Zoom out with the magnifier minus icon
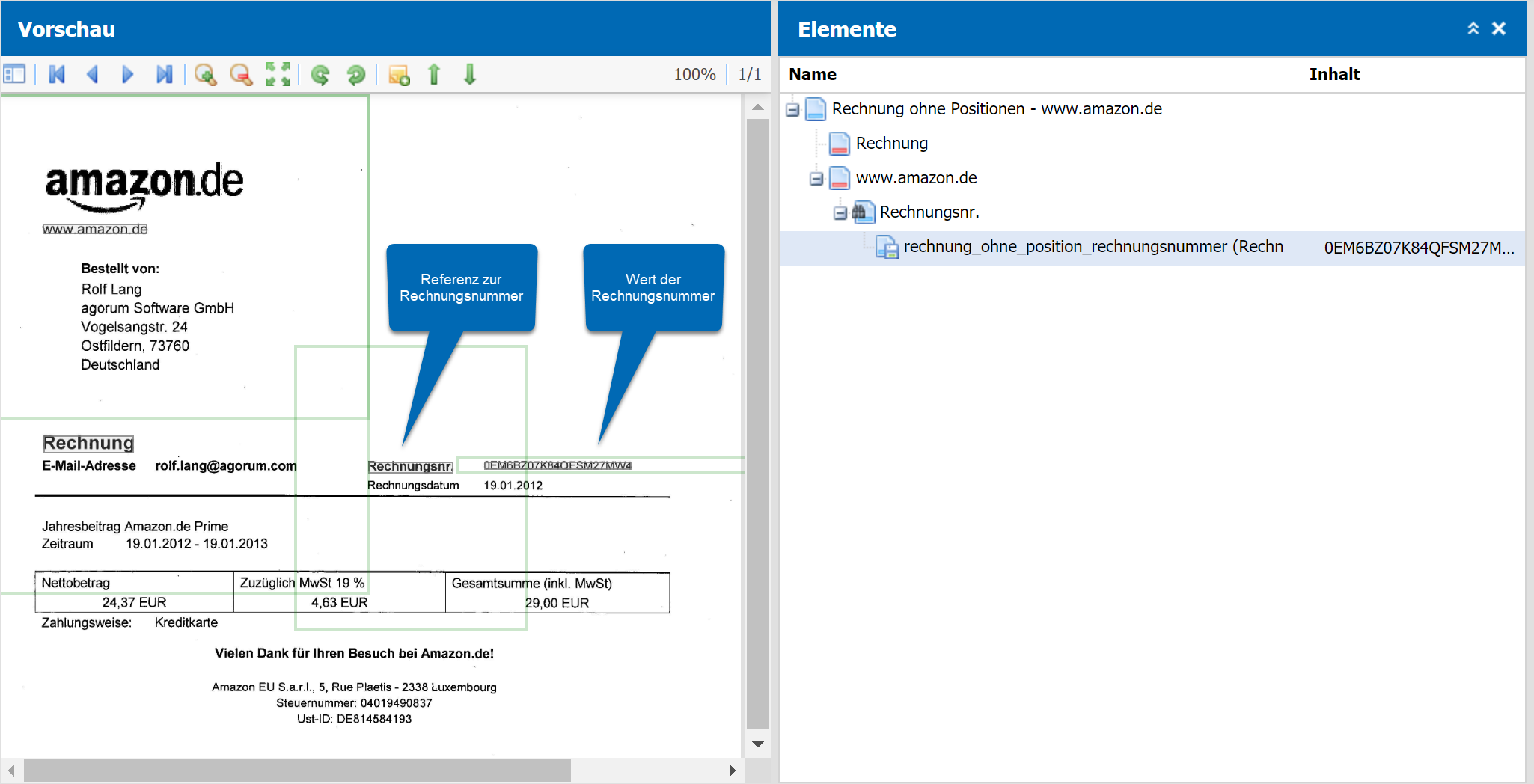The width and height of the screenshot is (1534, 784). [241, 74]
